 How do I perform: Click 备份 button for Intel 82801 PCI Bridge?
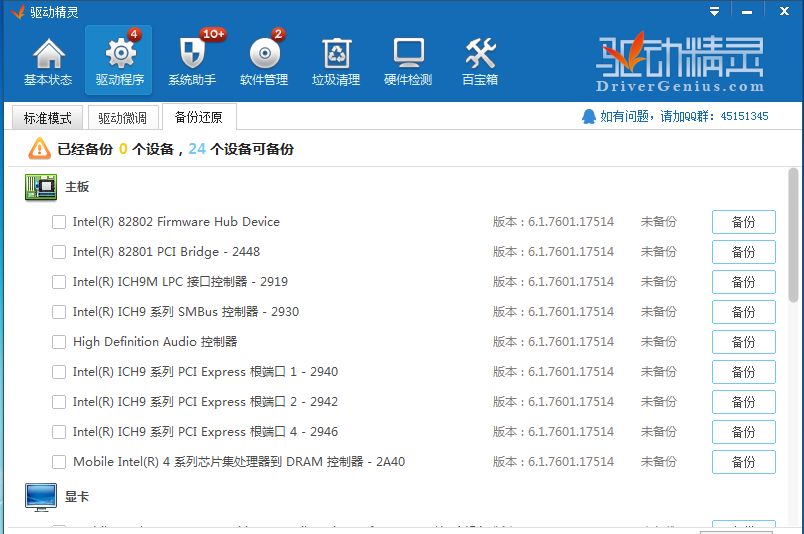(743, 252)
